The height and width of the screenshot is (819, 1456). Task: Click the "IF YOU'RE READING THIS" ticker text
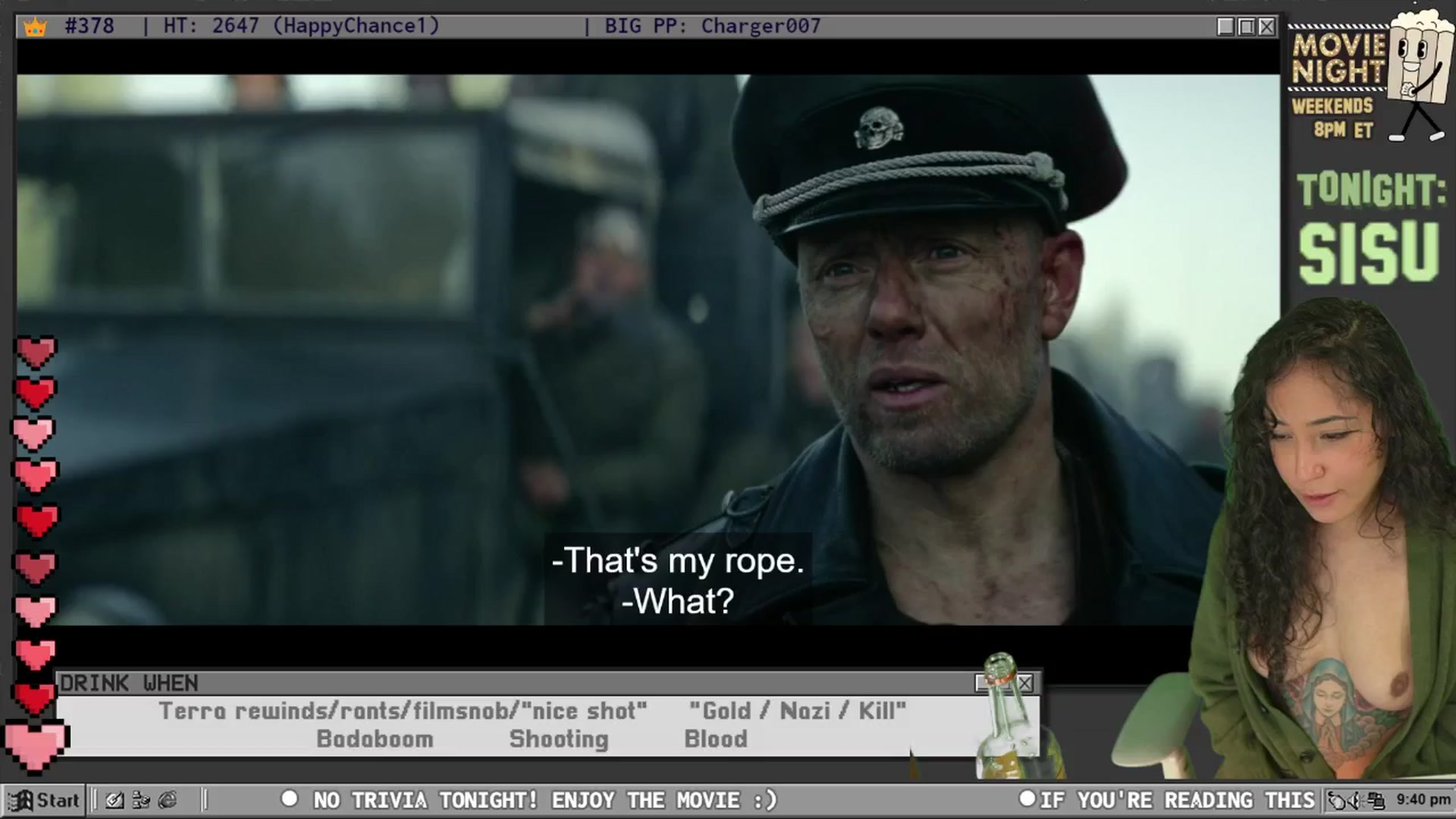coord(1177,800)
